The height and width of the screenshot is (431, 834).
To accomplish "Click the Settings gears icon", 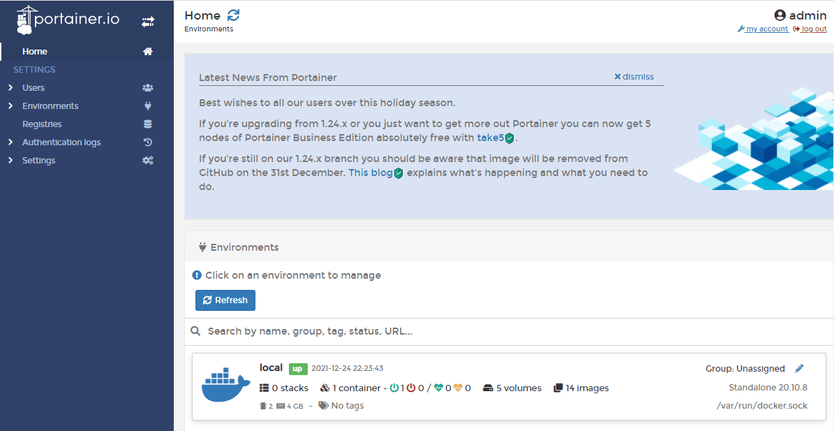I will (148, 160).
